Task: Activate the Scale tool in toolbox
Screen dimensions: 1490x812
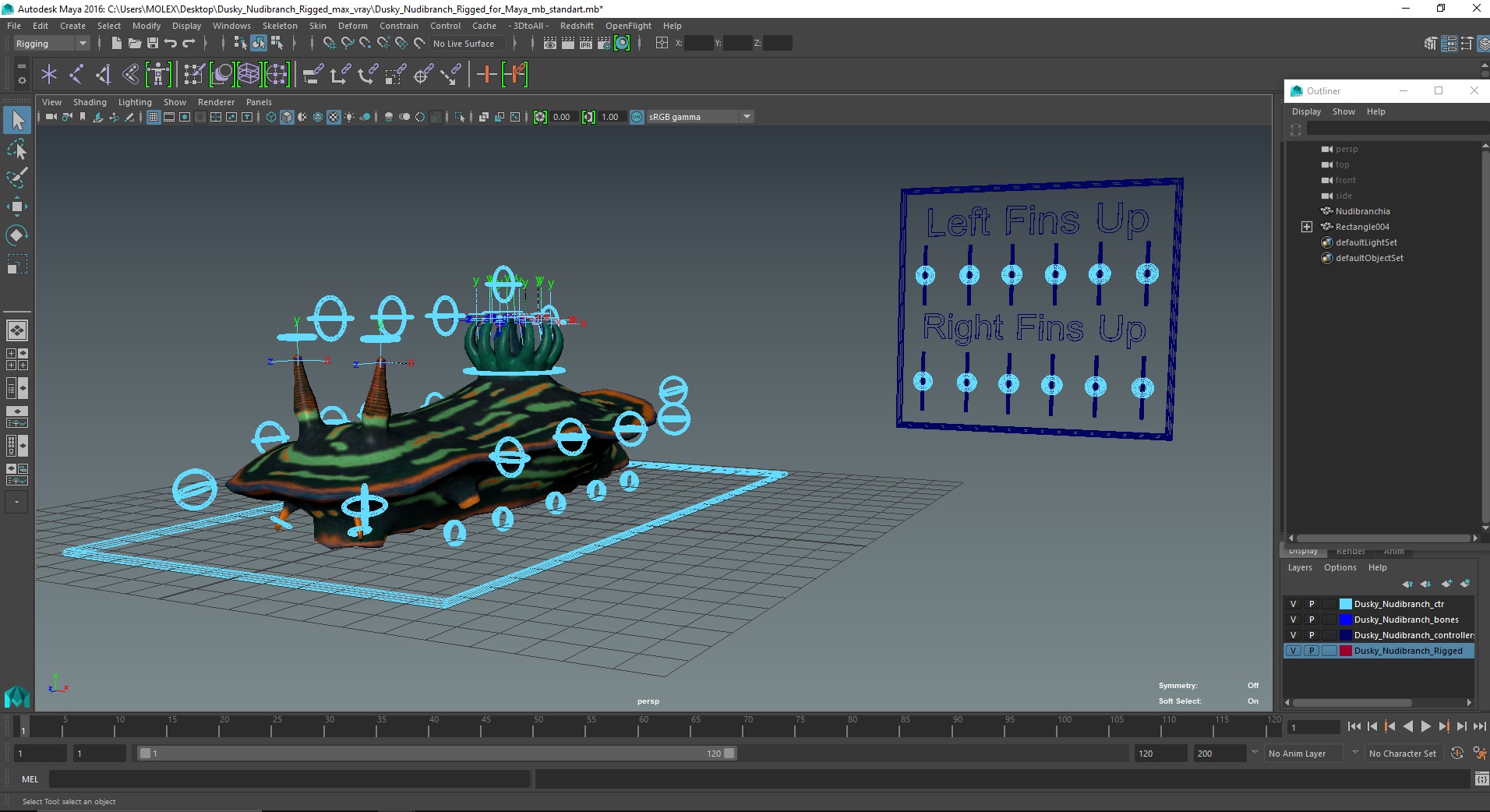Action: (17, 264)
